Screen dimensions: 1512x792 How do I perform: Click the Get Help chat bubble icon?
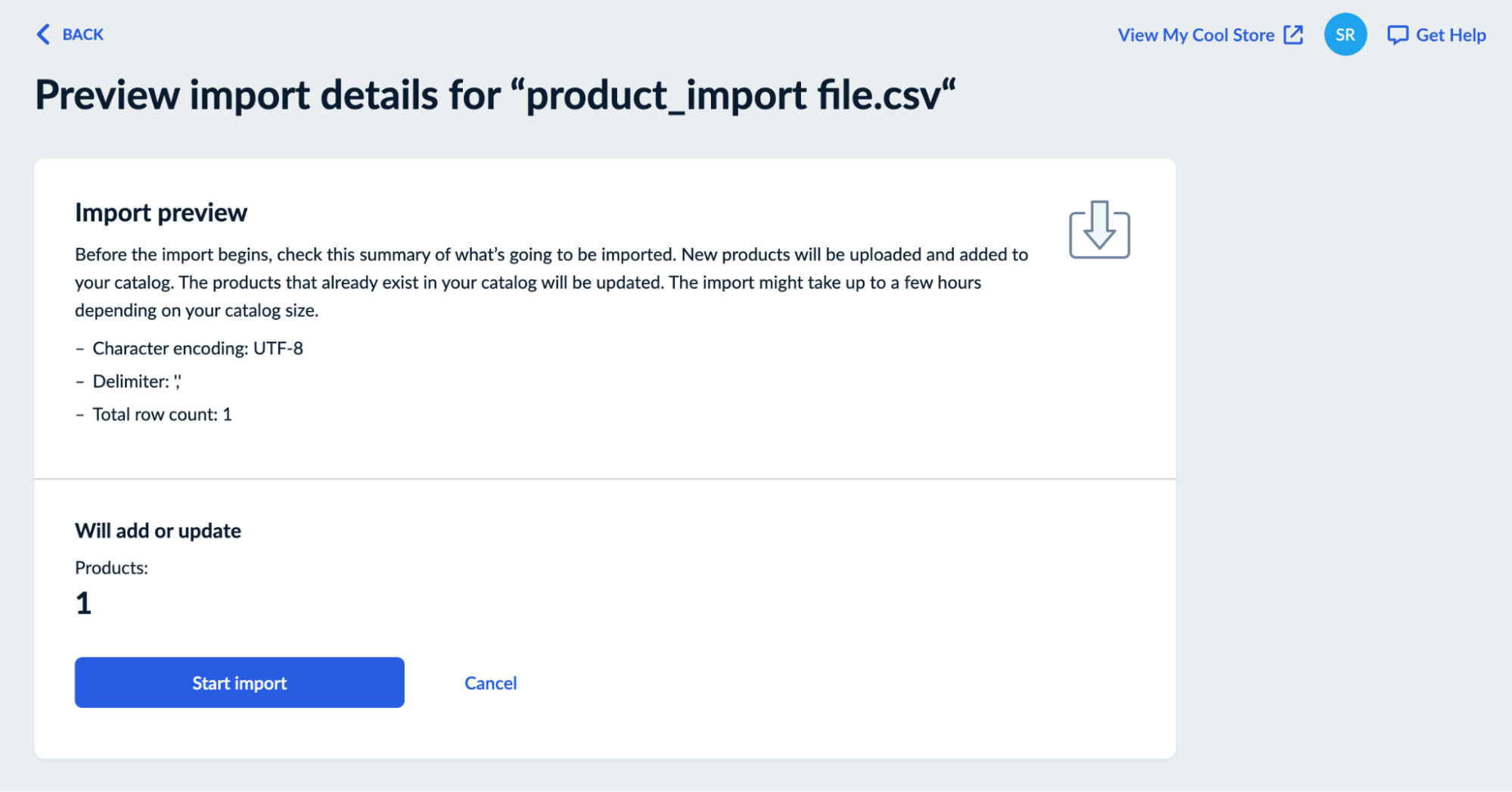click(1398, 34)
